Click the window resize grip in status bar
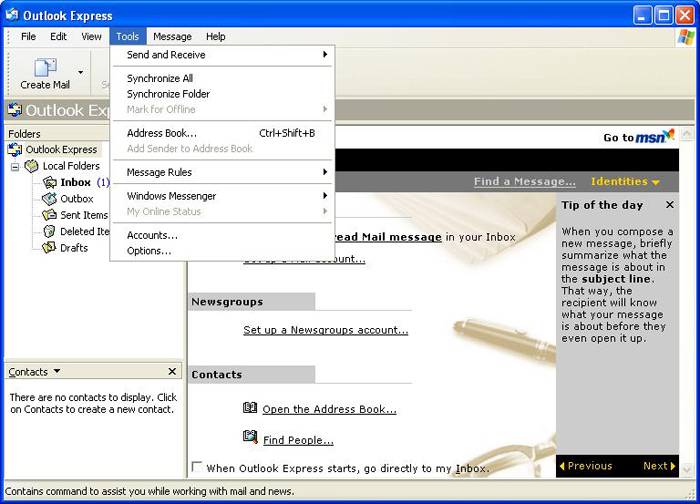Viewport: 700px width, 504px height. point(690,493)
